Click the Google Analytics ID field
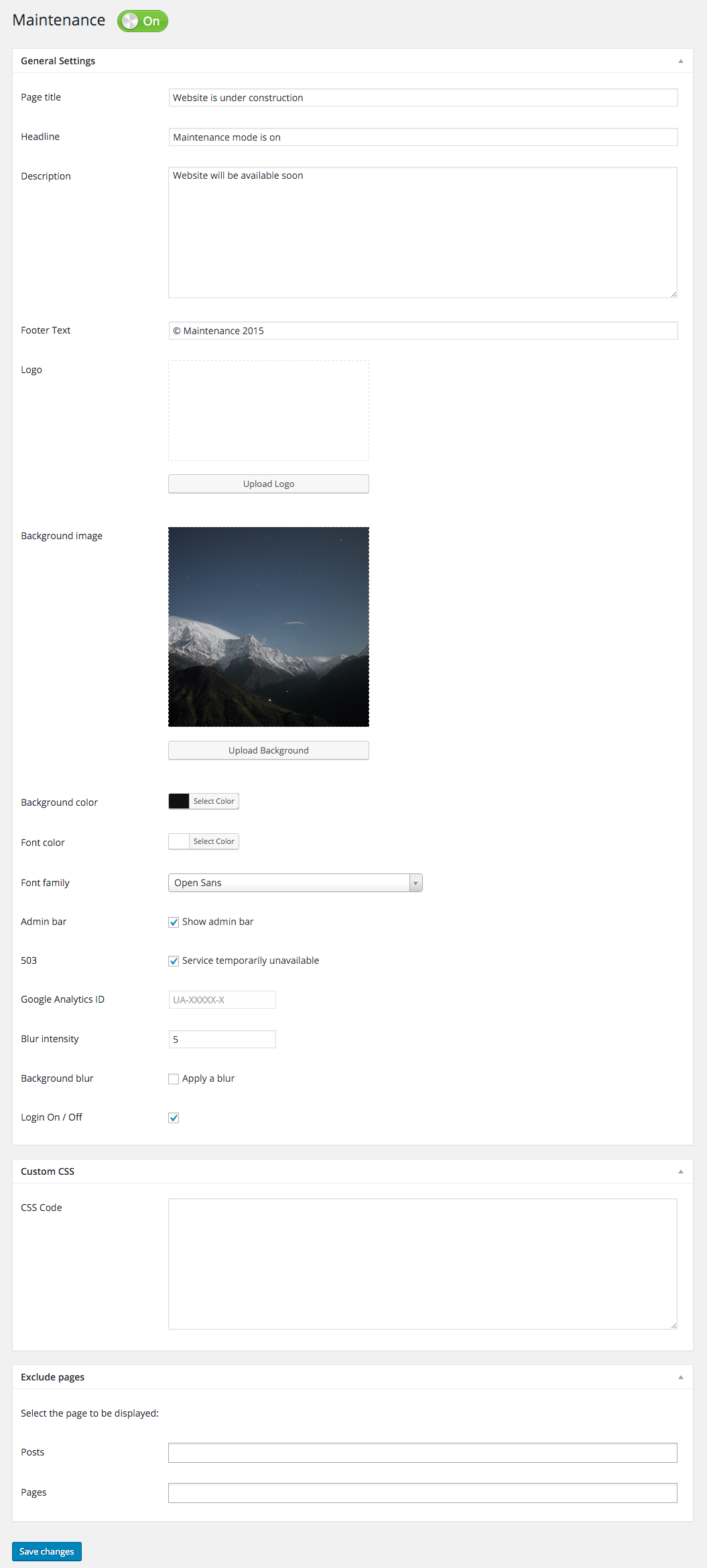Viewport: 707px width, 1568px height. (222, 1000)
